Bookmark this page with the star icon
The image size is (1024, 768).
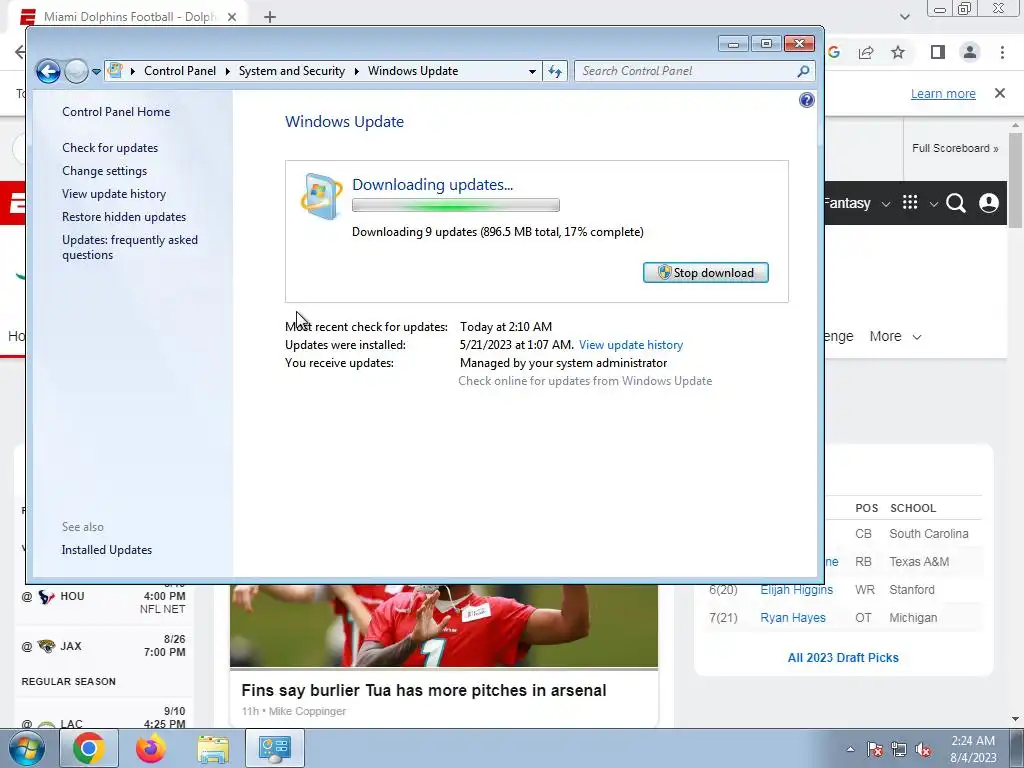[899, 53]
